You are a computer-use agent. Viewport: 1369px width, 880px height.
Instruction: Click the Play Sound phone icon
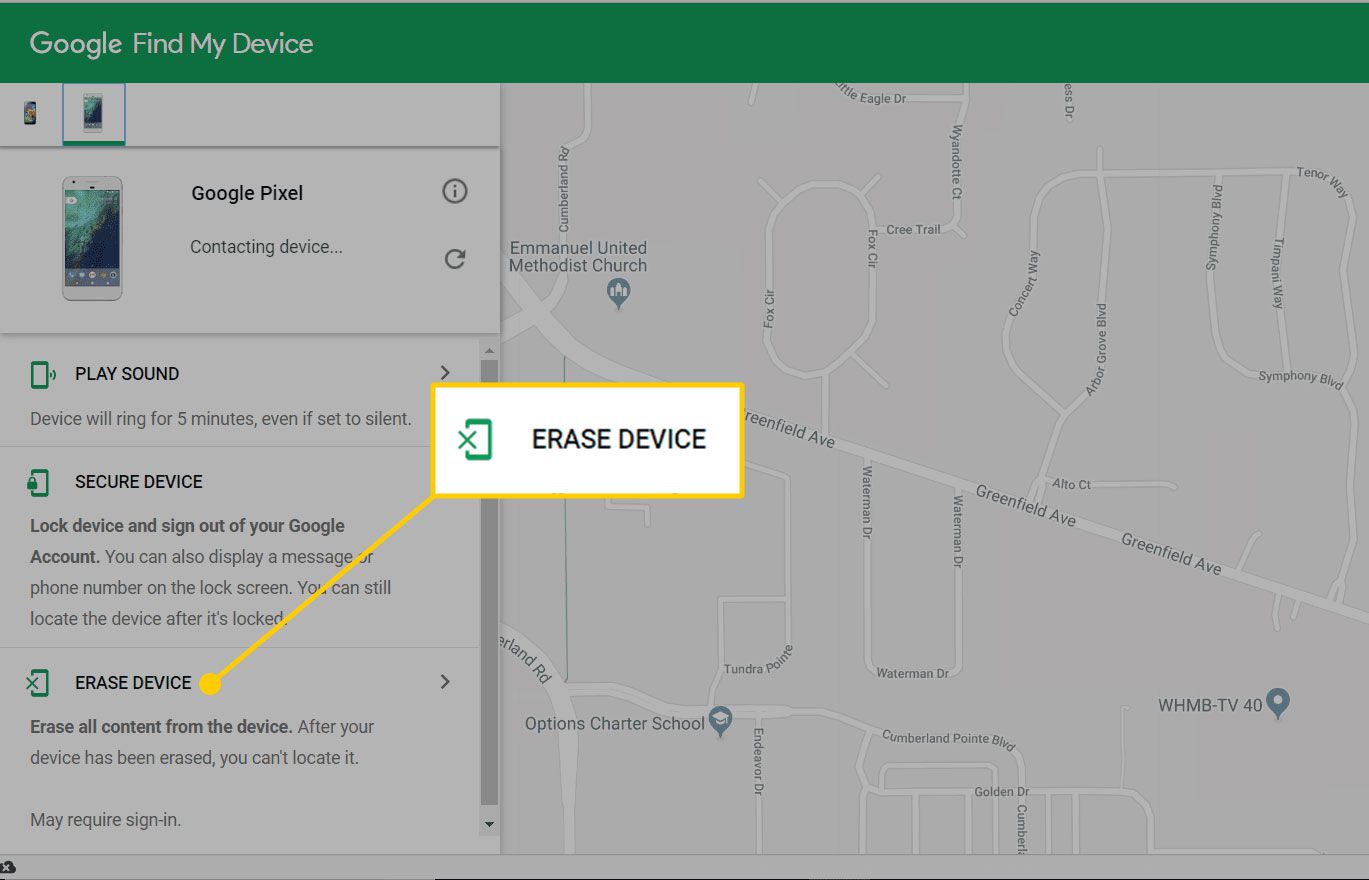(42, 375)
